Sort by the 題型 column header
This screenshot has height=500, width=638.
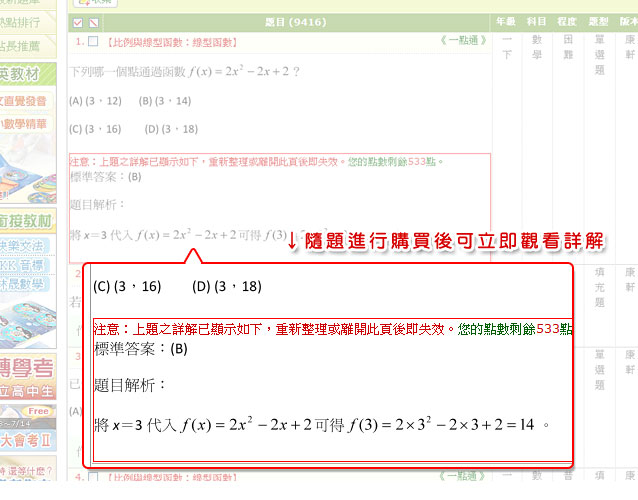(x=599, y=21)
